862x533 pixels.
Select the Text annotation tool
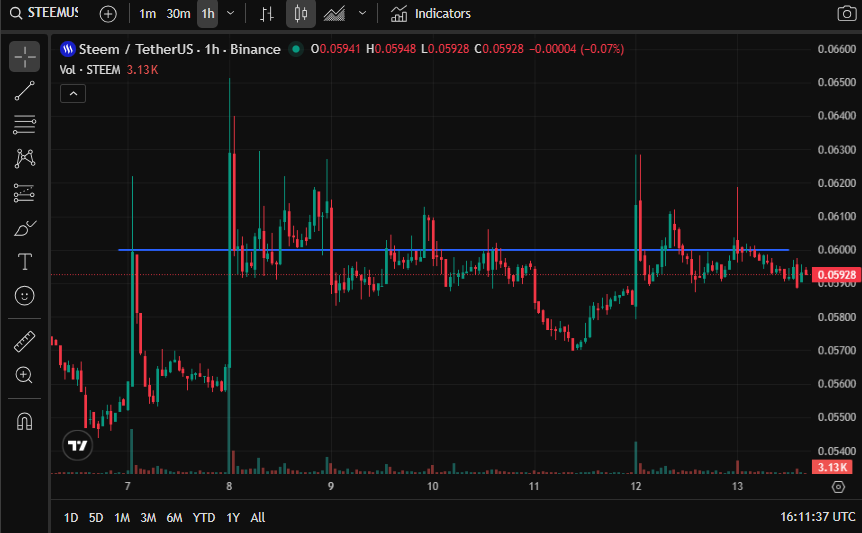pos(24,262)
